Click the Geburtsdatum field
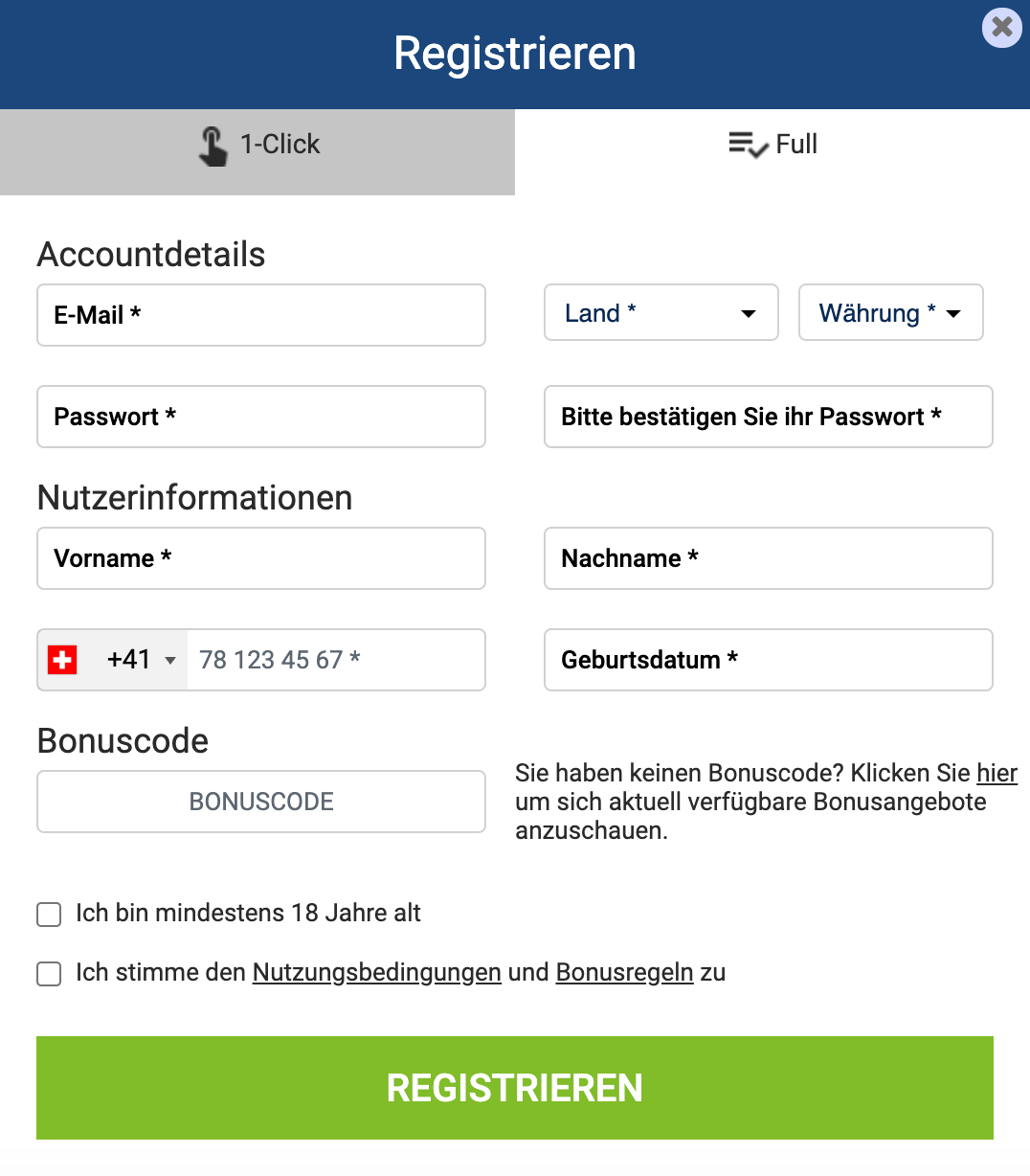Viewport: 1030px width, 1176px height. click(x=768, y=660)
